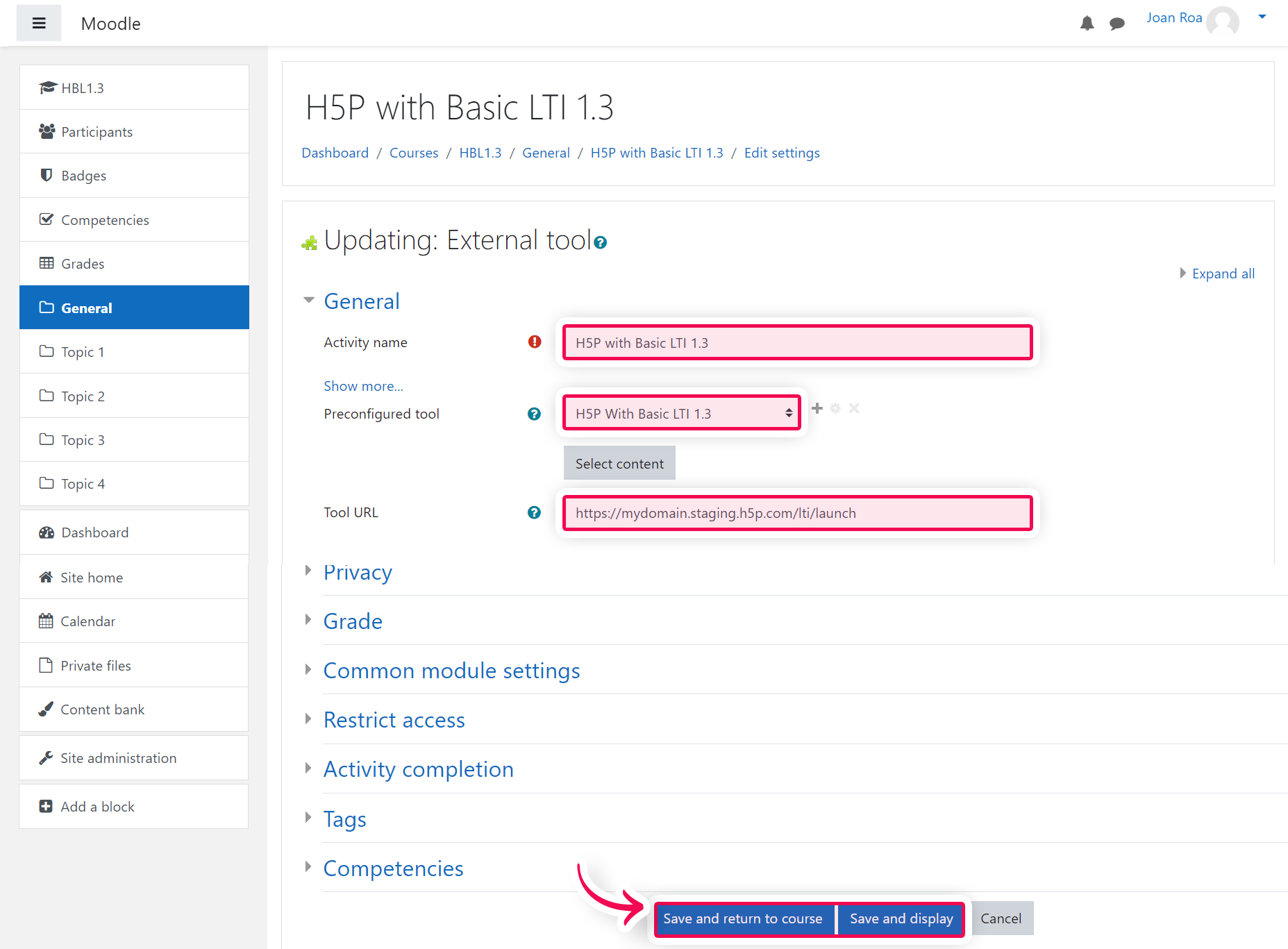Open Joan Roa profile link

[x=1174, y=18]
